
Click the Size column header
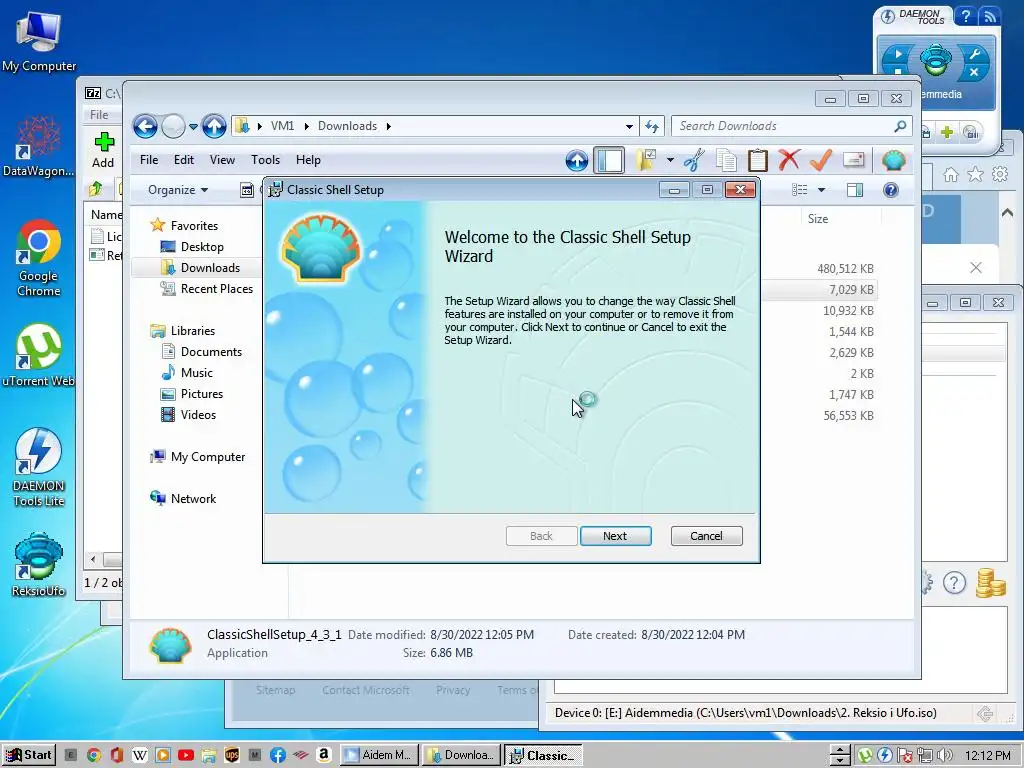coord(818,219)
